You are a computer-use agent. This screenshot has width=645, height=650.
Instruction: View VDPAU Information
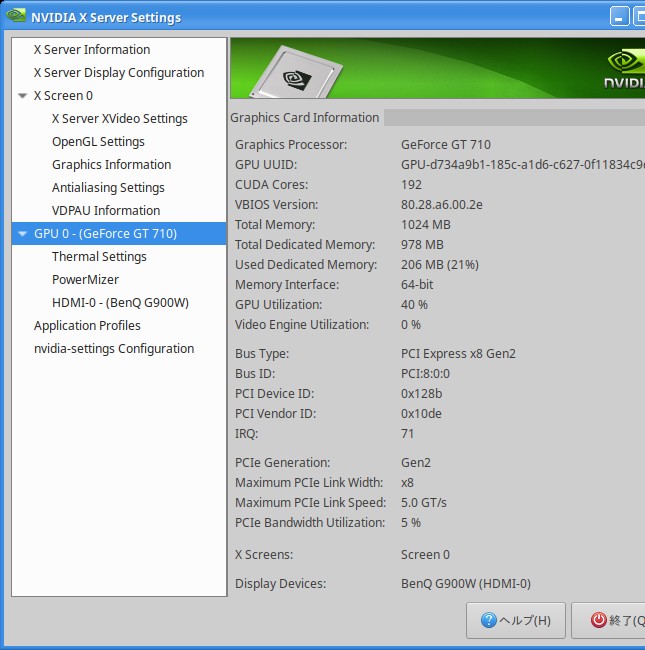pyautogui.click(x=106, y=211)
